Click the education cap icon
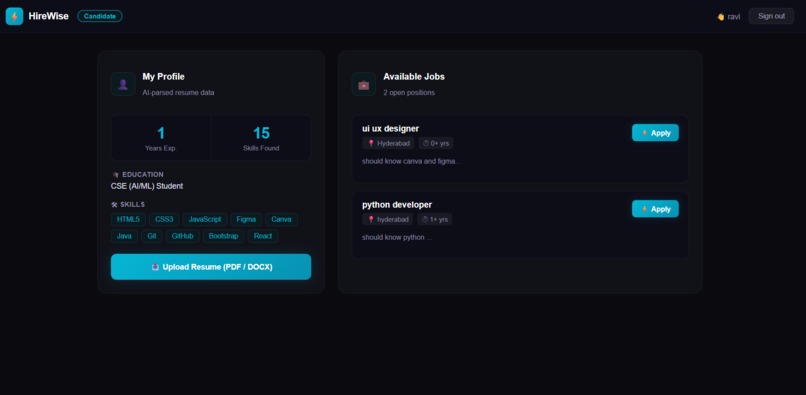 click(x=115, y=175)
